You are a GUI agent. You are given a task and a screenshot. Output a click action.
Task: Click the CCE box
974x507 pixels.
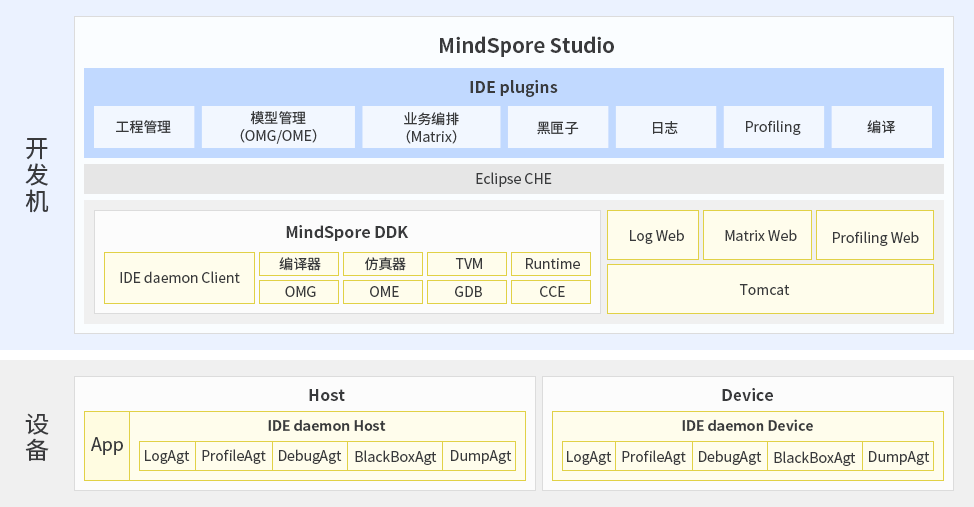tap(551, 292)
